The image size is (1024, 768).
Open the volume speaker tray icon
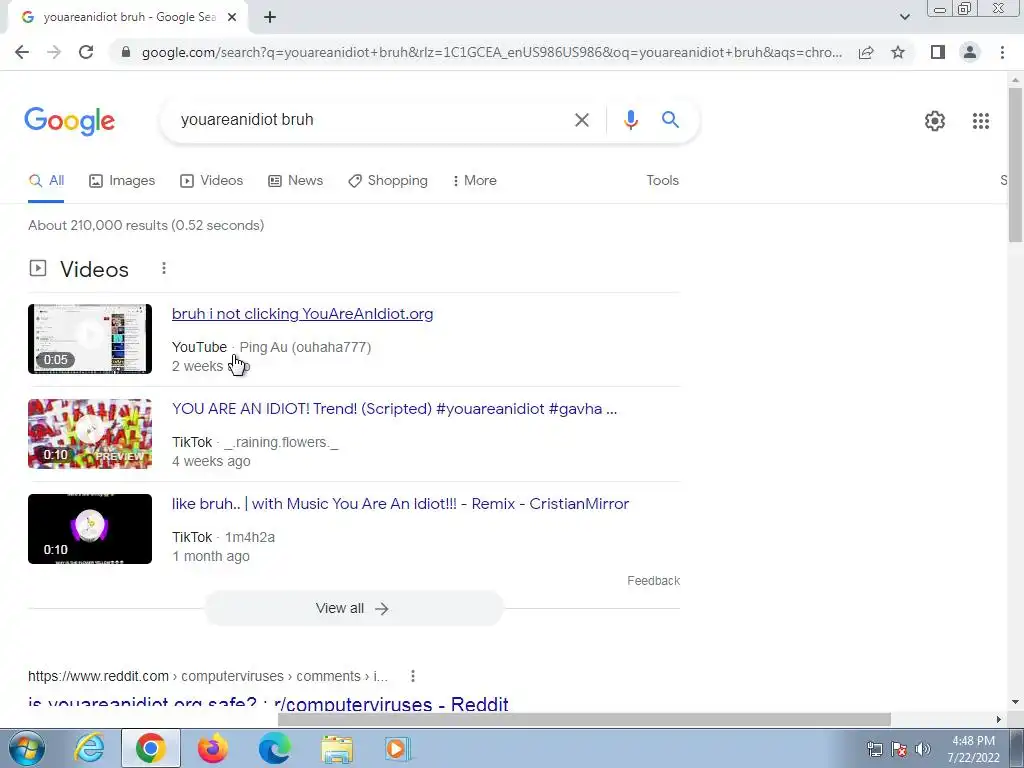[x=923, y=749]
